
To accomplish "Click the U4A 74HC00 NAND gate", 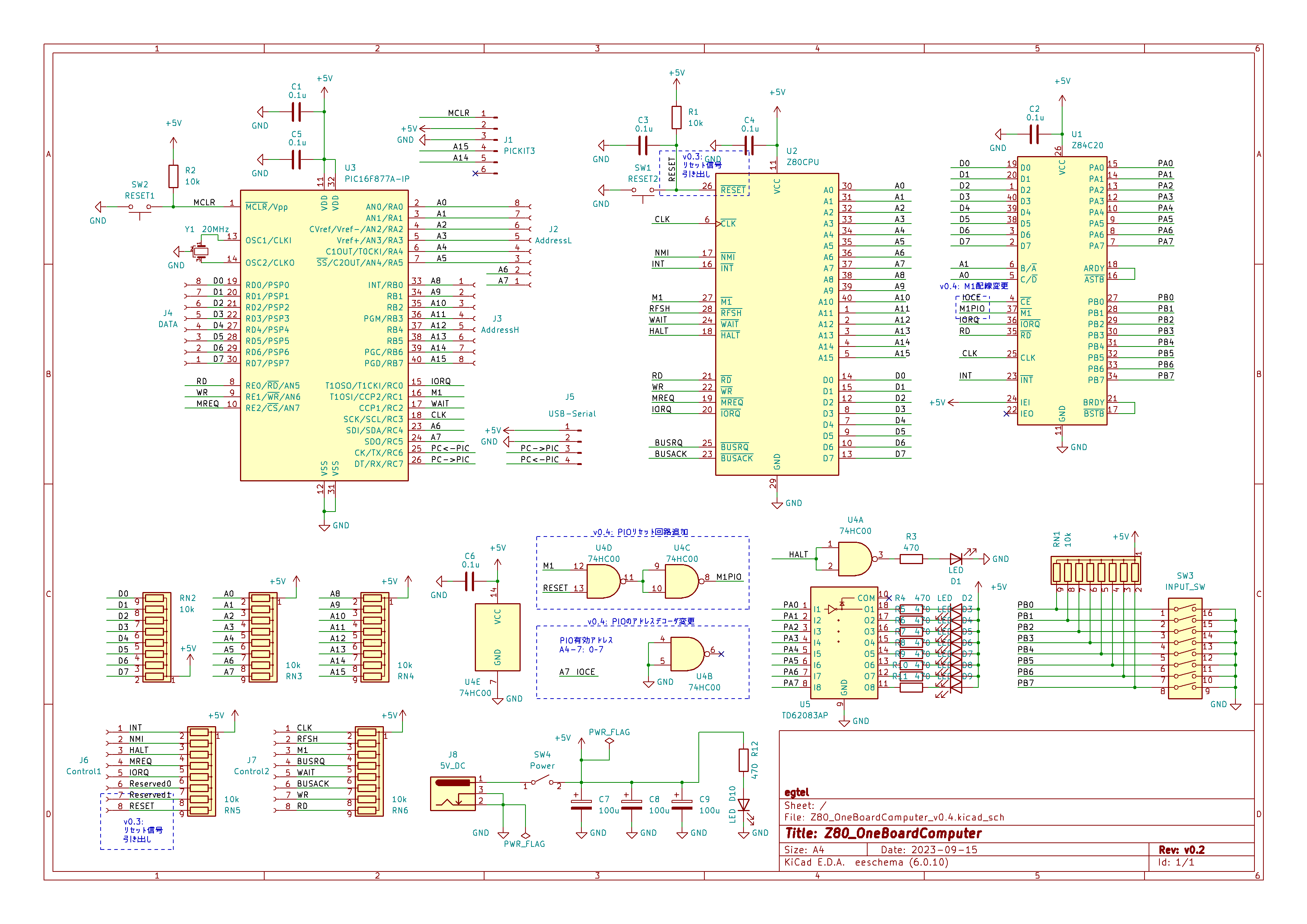I will [x=854, y=559].
